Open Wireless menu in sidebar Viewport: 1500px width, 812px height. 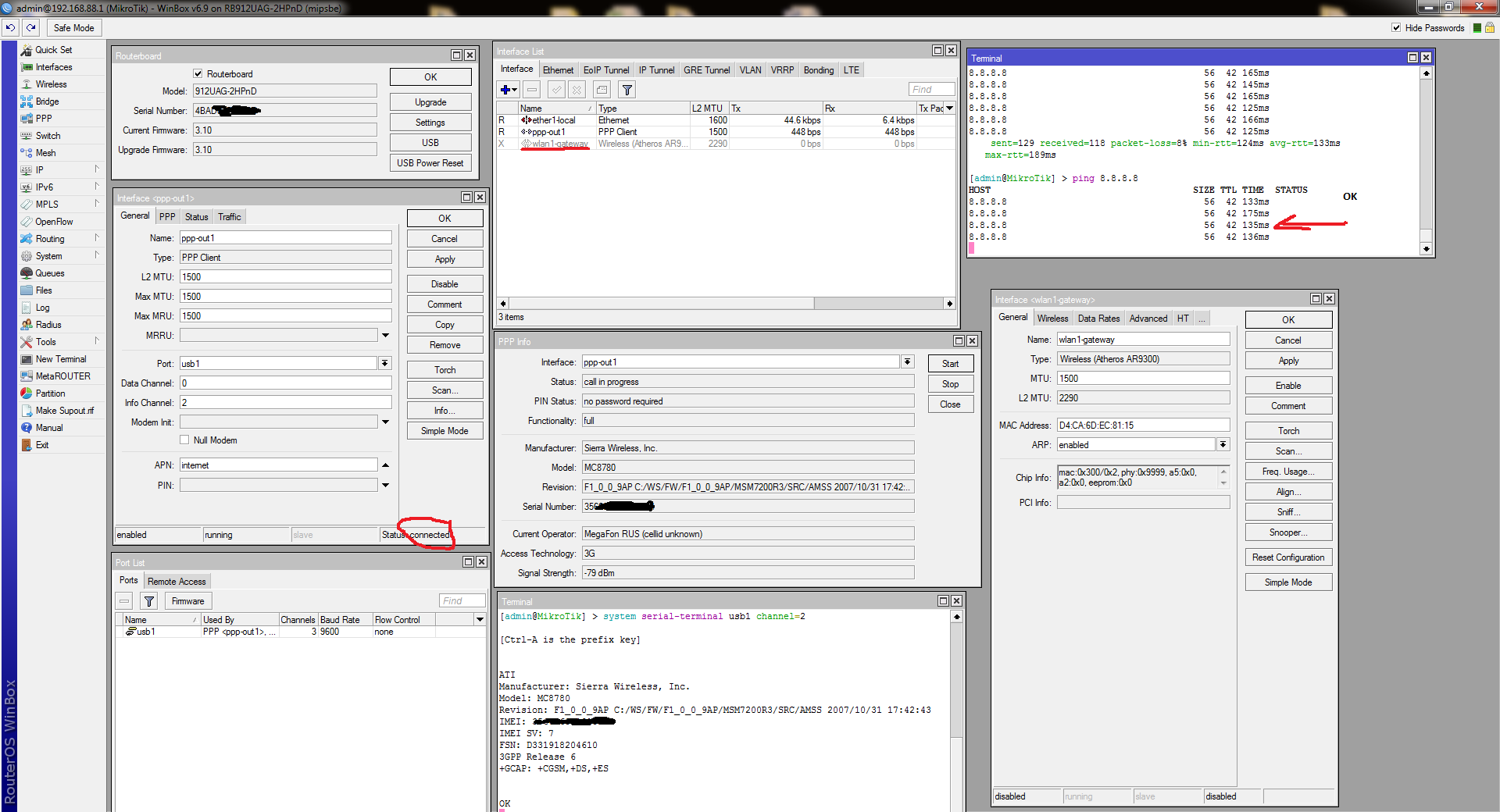tap(51, 84)
